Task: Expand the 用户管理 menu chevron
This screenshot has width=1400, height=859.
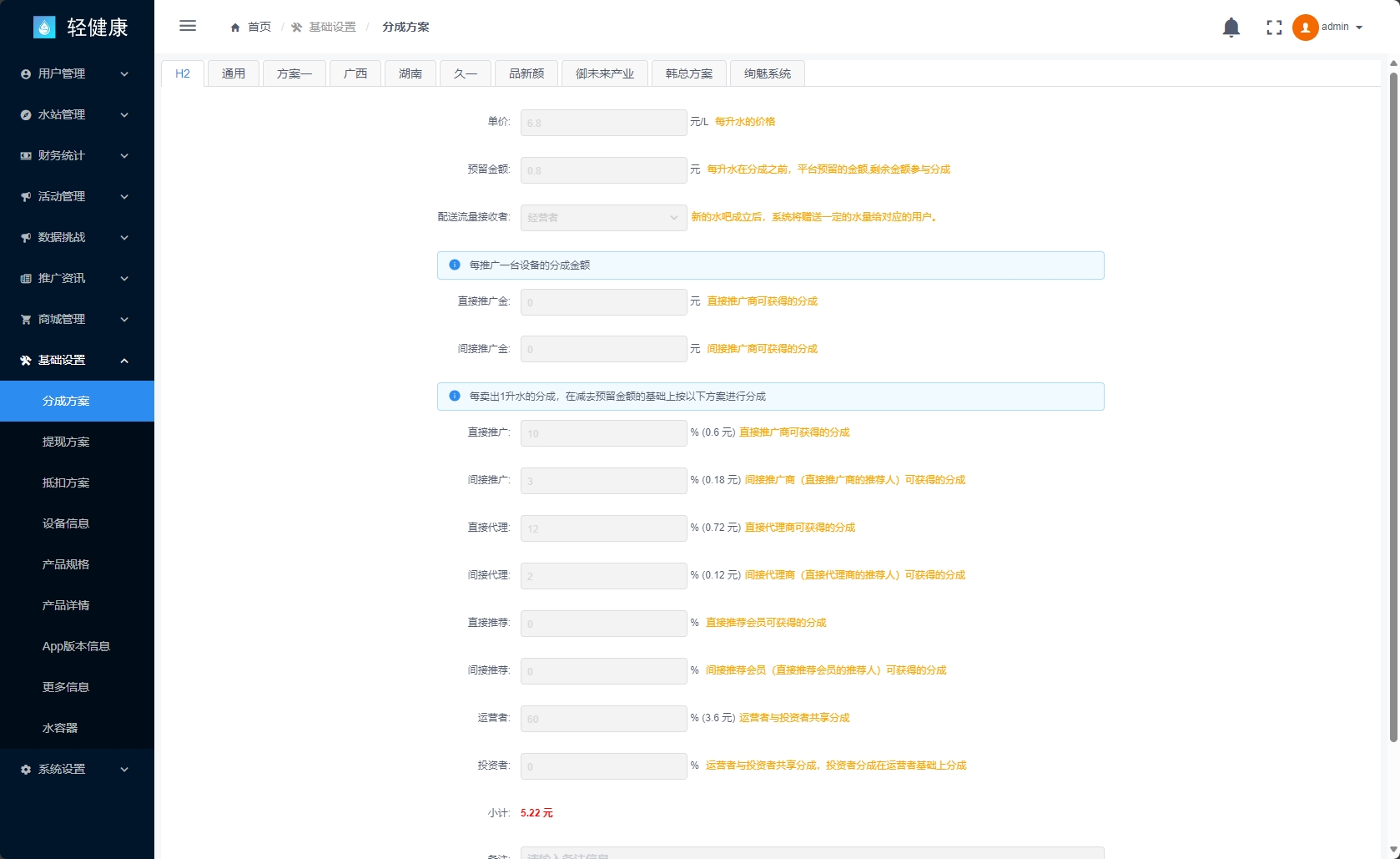Action: pos(124,74)
